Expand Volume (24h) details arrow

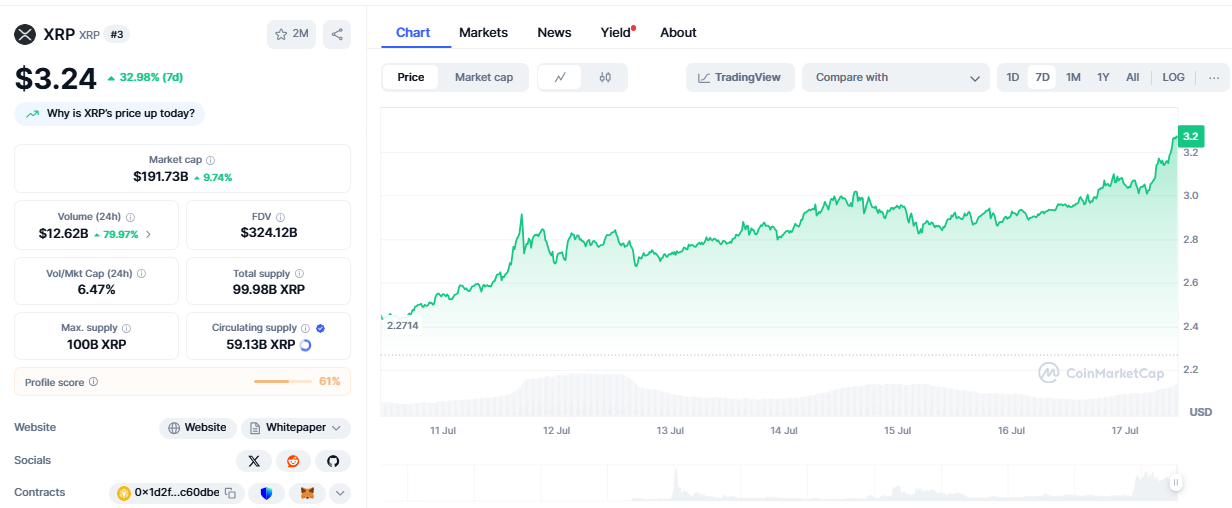tap(149, 234)
